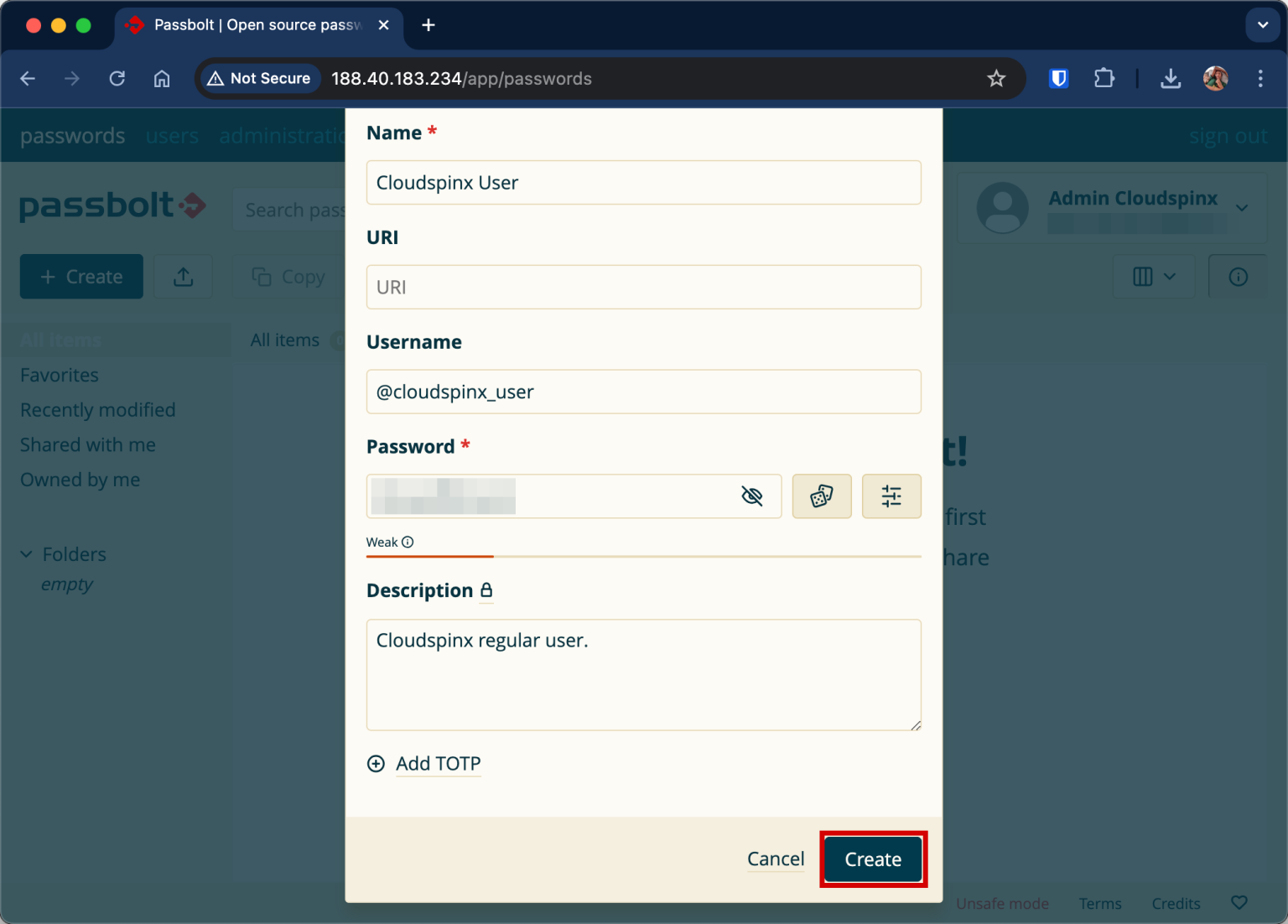Switch to the users section

coord(172,135)
